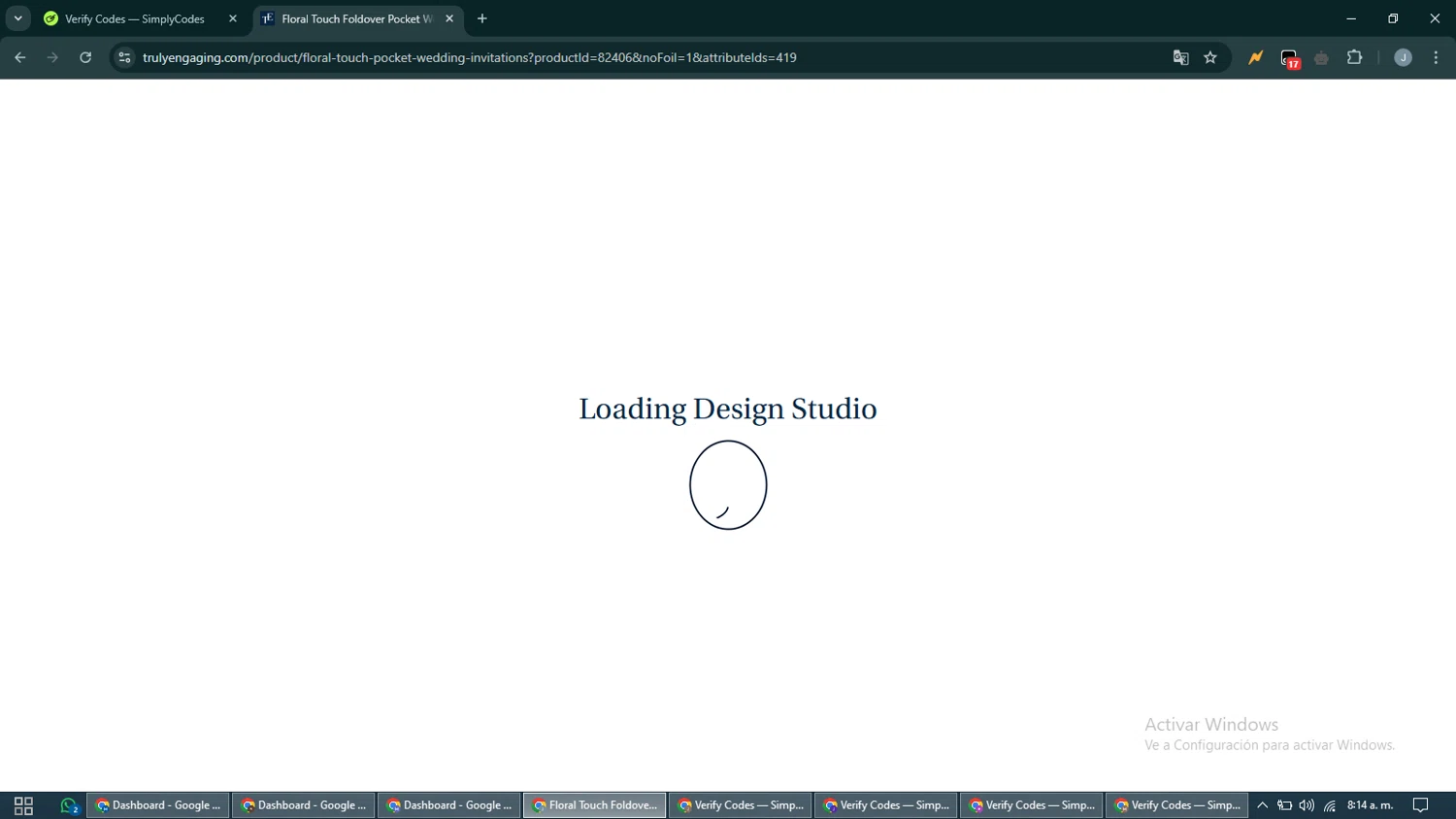Reload the current page
The height and width of the screenshot is (819, 1456).
pyautogui.click(x=85, y=57)
